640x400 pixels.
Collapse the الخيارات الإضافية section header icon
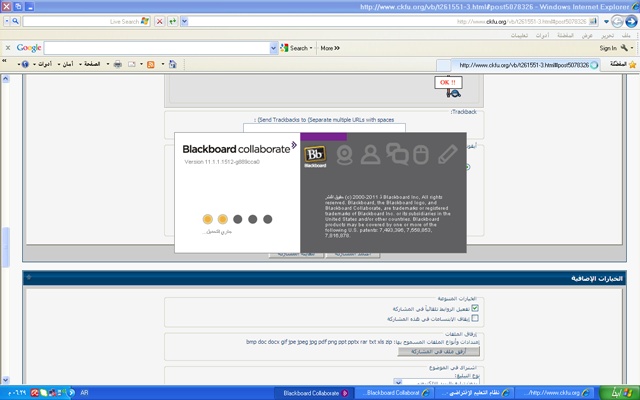(29, 277)
